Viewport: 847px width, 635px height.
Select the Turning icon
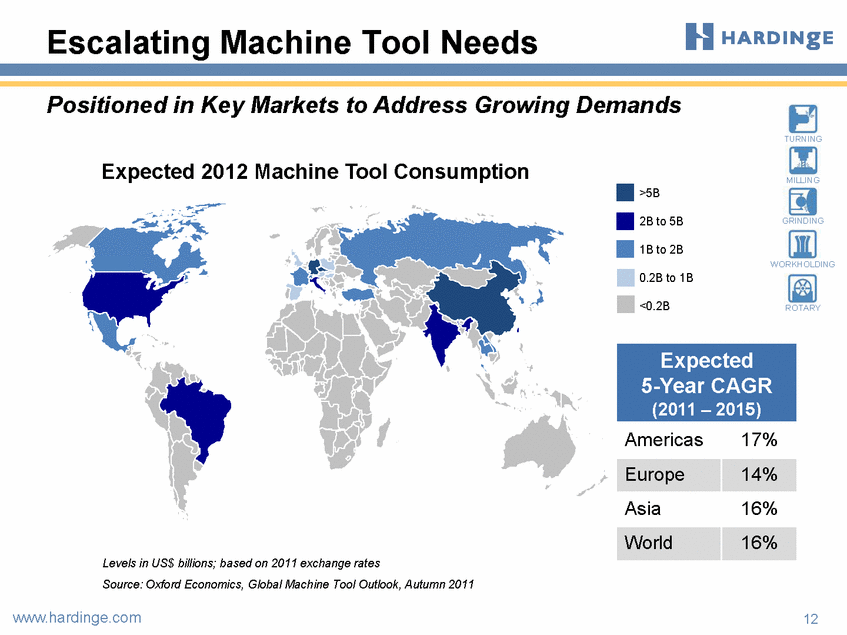(803, 119)
